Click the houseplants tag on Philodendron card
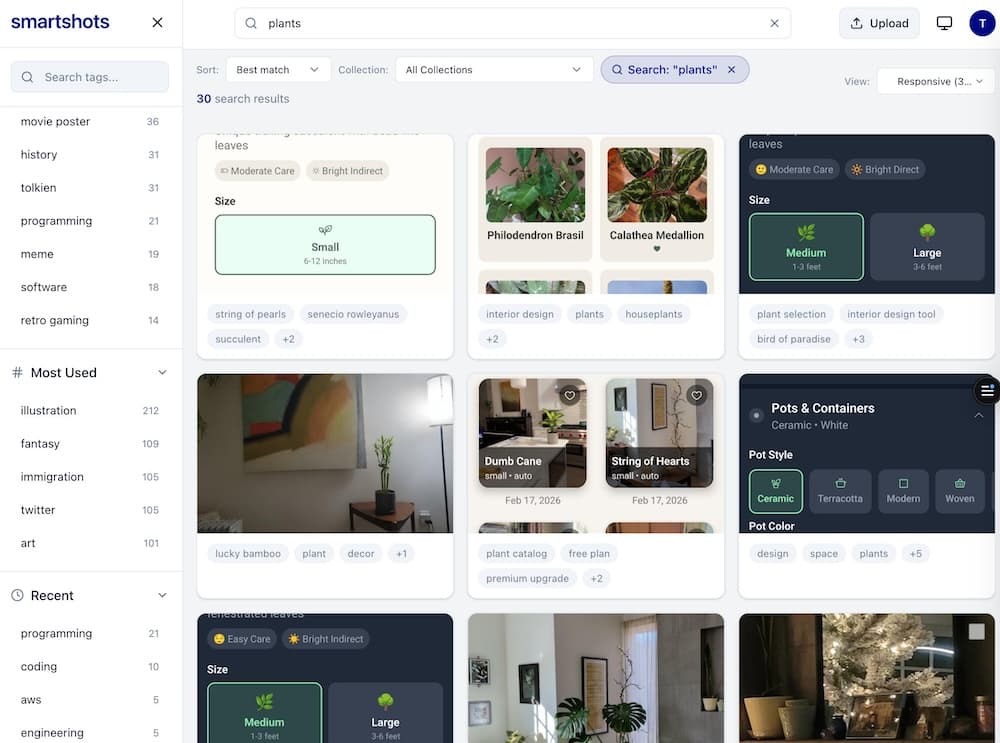Viewport: 1000px width, 743px height. tap(654, 313)
